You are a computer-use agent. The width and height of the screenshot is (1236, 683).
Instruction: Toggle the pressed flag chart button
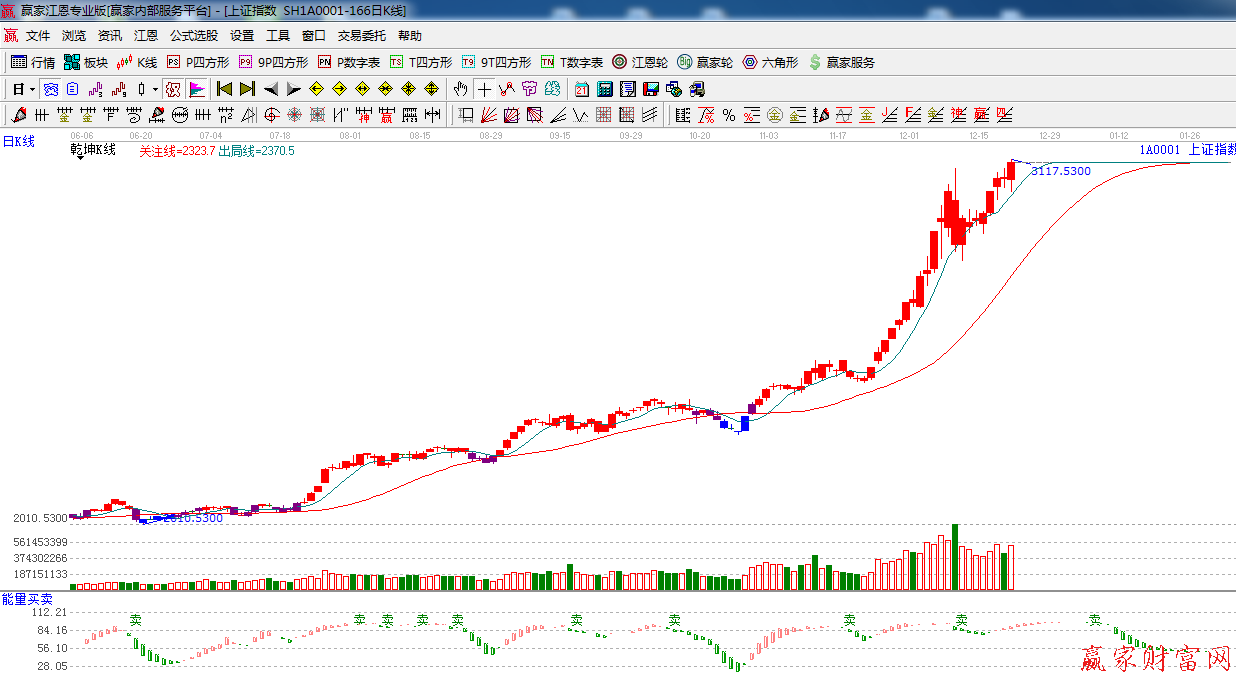click(197, 89)
